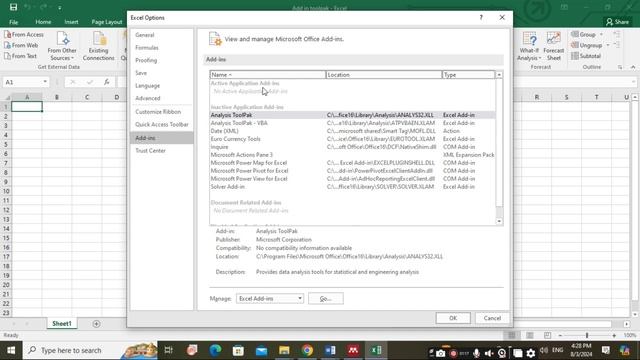Click the insert function fx icon
This screenshot has height=360, width=640.
(107, 82)
